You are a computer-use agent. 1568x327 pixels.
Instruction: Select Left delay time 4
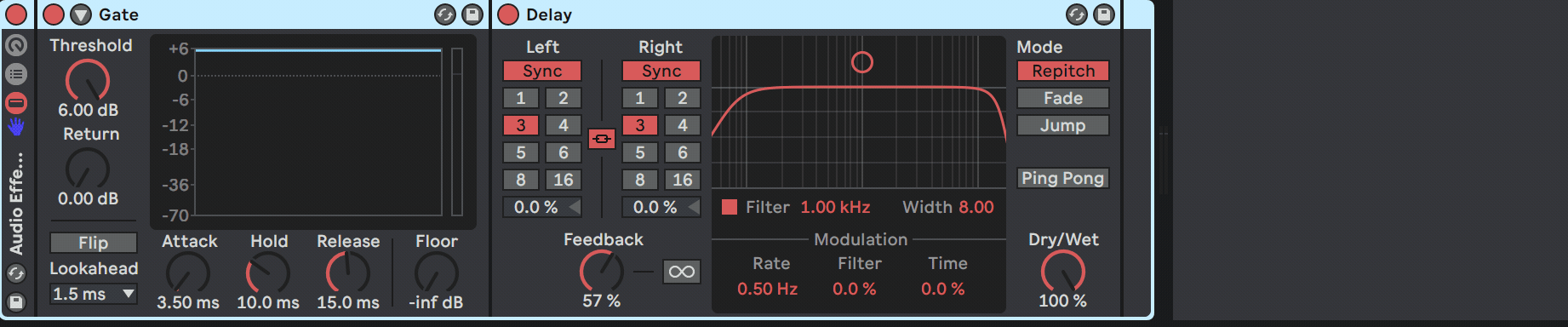564,125
